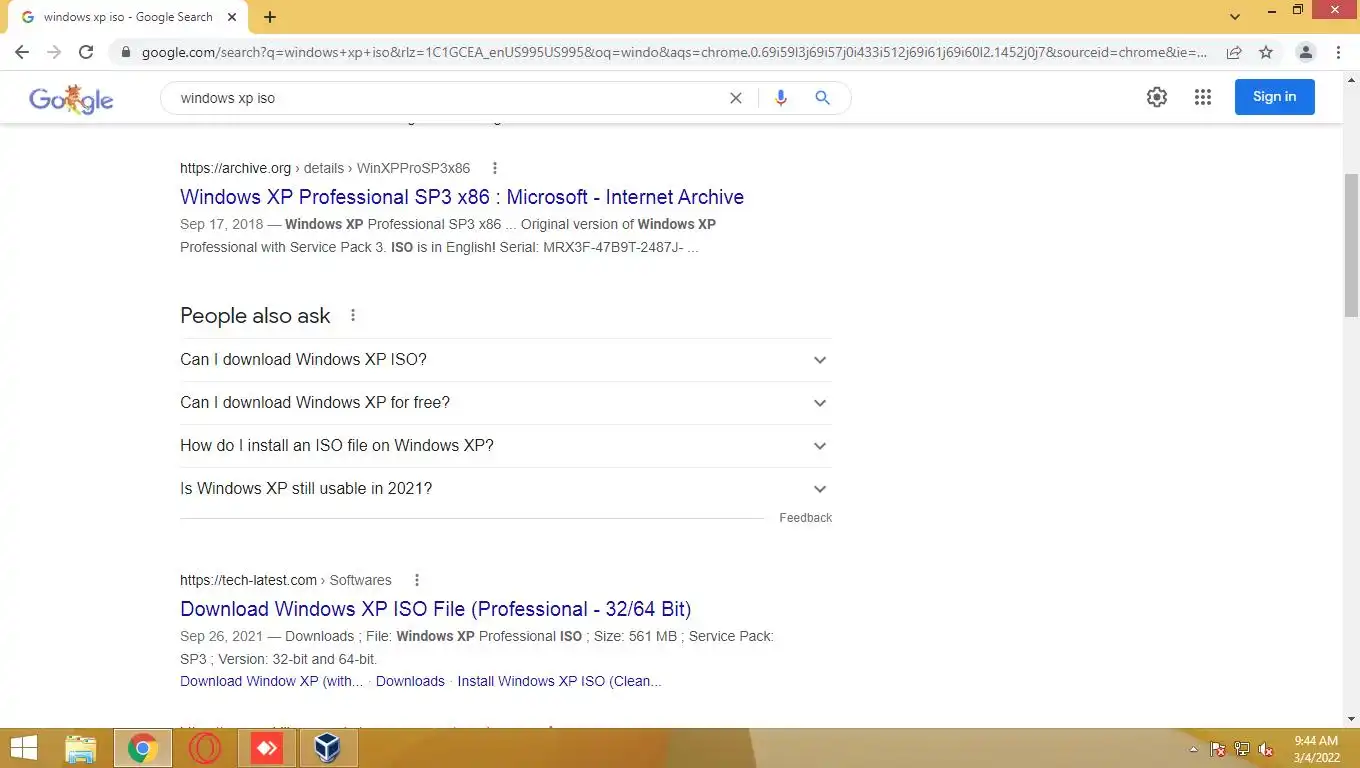Image resolution: width=1360 pixels, height=768 pixels.
Task: Clear the search box text
Action: point(736,98)
